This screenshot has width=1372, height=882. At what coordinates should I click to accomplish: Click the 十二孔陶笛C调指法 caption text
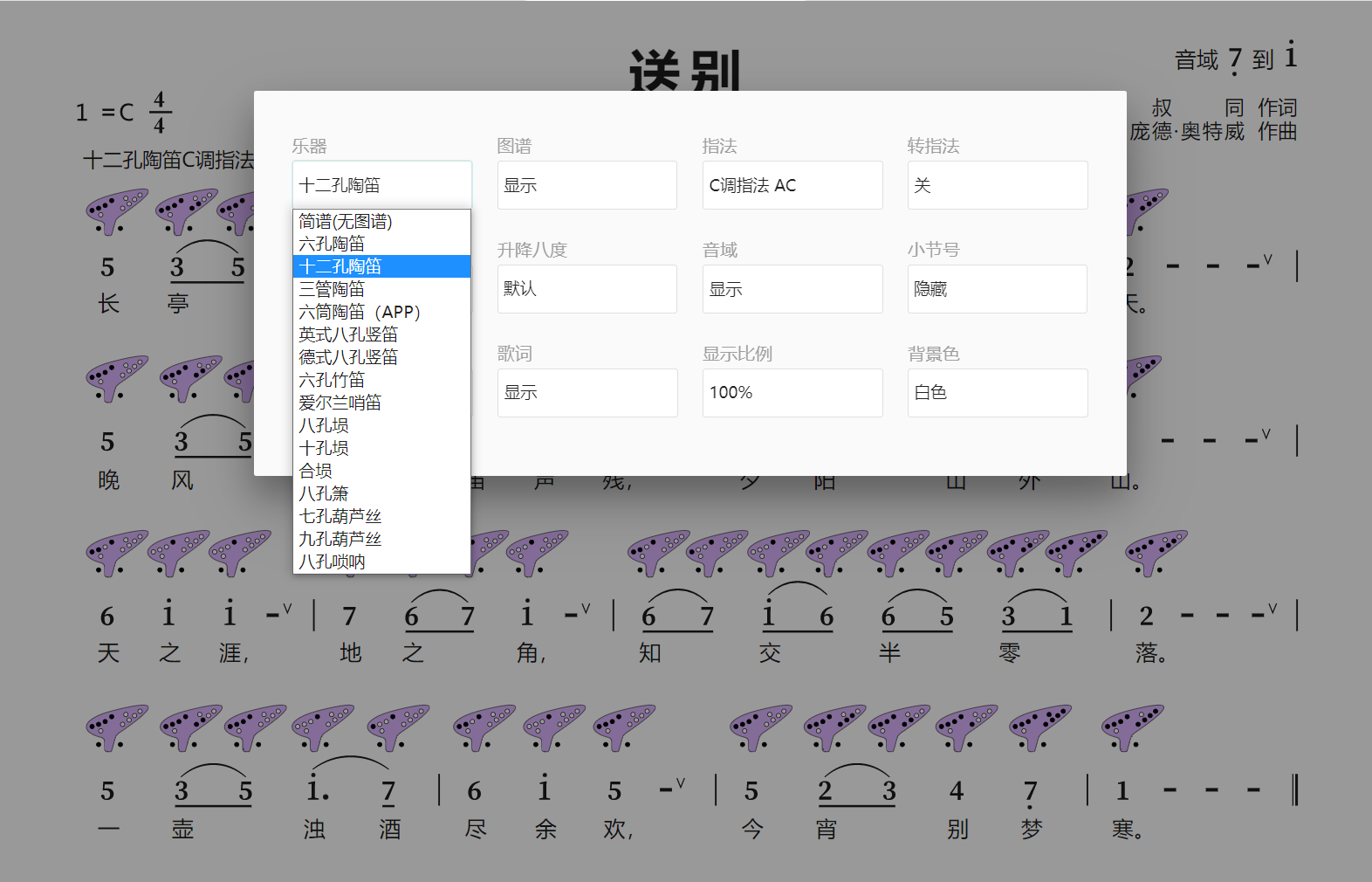tap(168, 160)
